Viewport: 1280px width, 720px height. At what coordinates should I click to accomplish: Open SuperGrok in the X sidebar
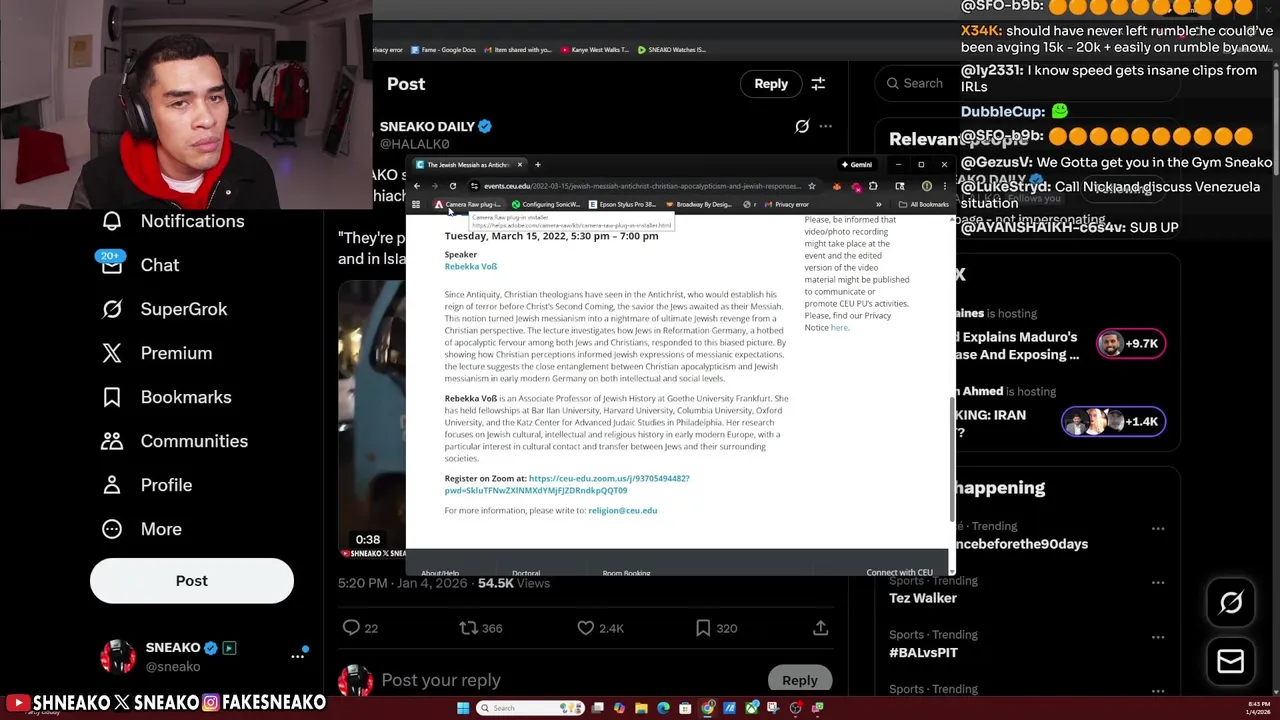[164, 309]
